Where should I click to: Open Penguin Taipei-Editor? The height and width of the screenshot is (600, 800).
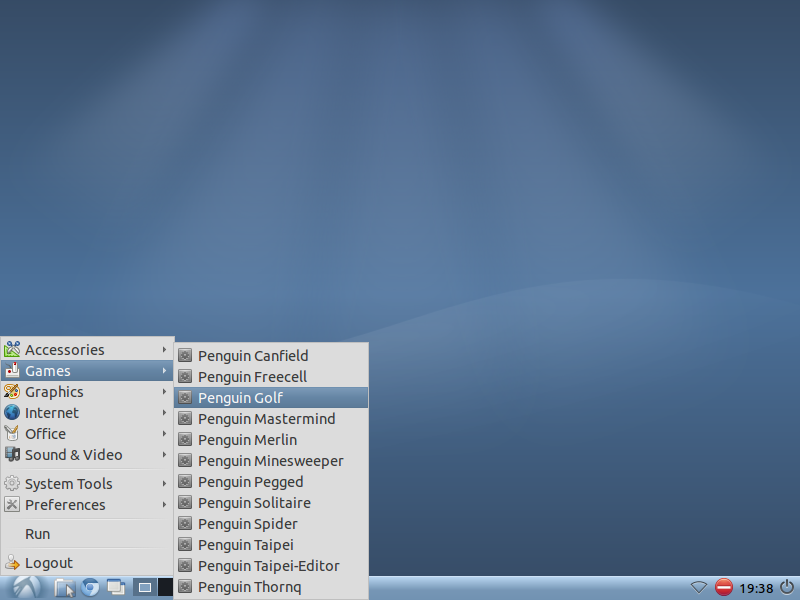pyautogui.click(x=271, y=566)
